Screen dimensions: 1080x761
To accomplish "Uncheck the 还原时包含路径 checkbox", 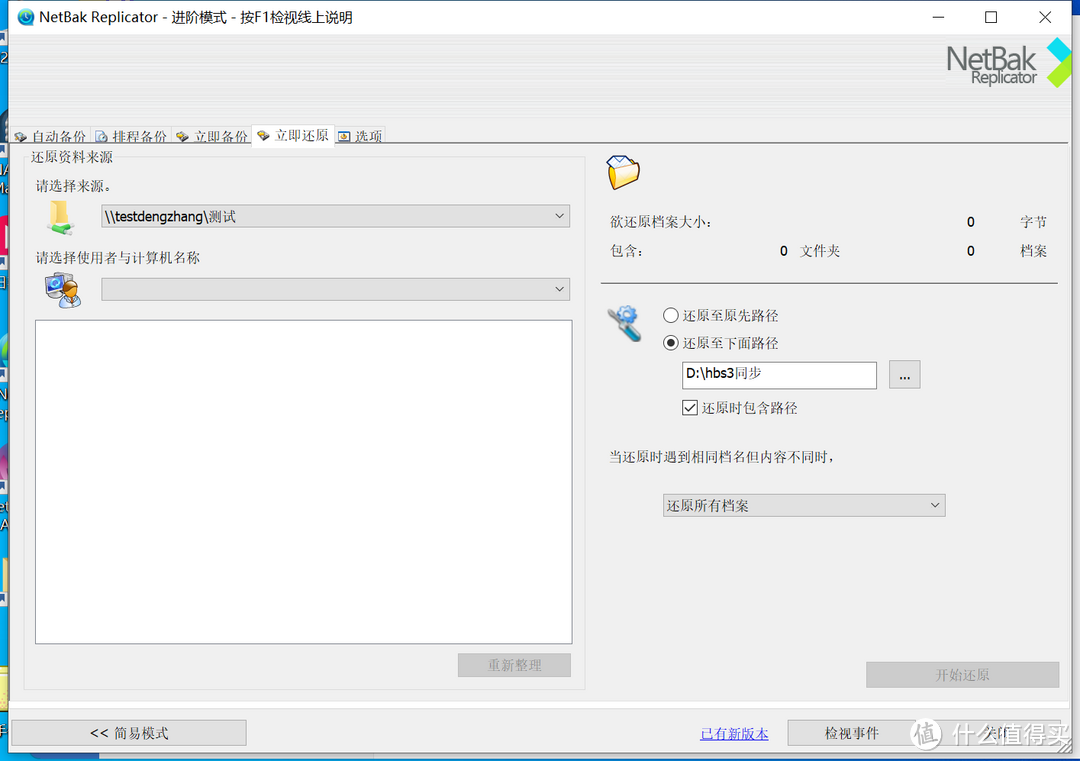I will pos(689,407).
